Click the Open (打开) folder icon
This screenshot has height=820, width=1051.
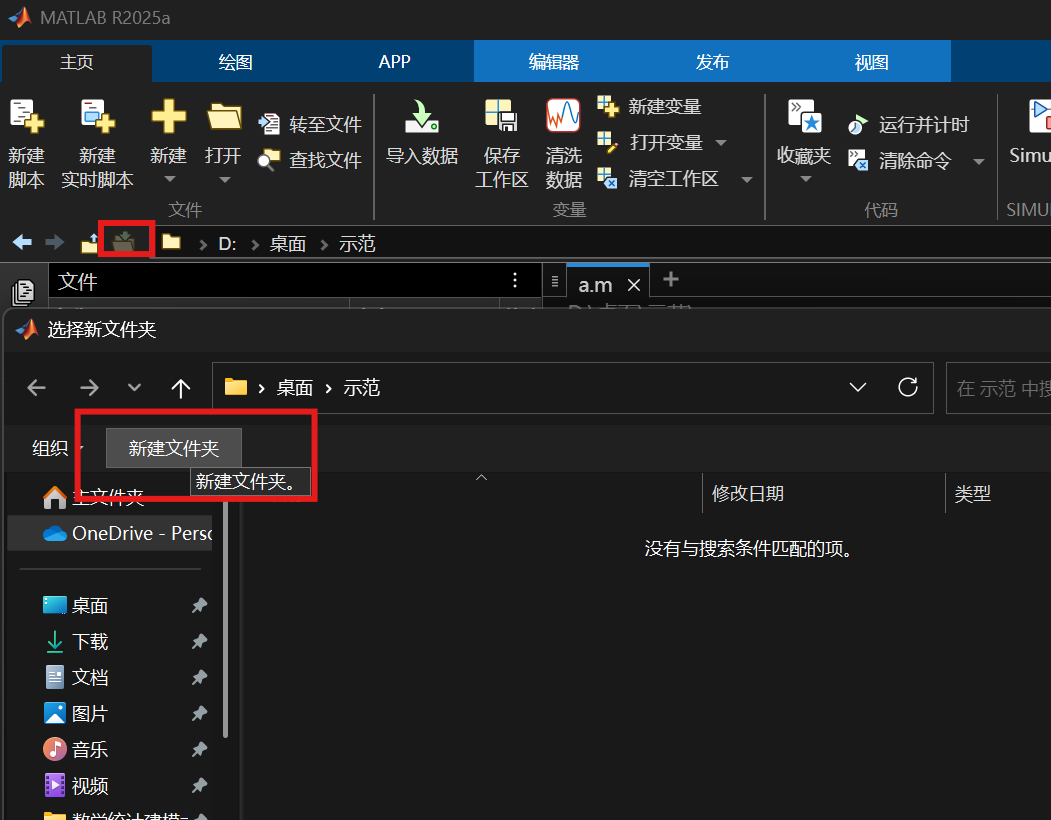point(224,116)
